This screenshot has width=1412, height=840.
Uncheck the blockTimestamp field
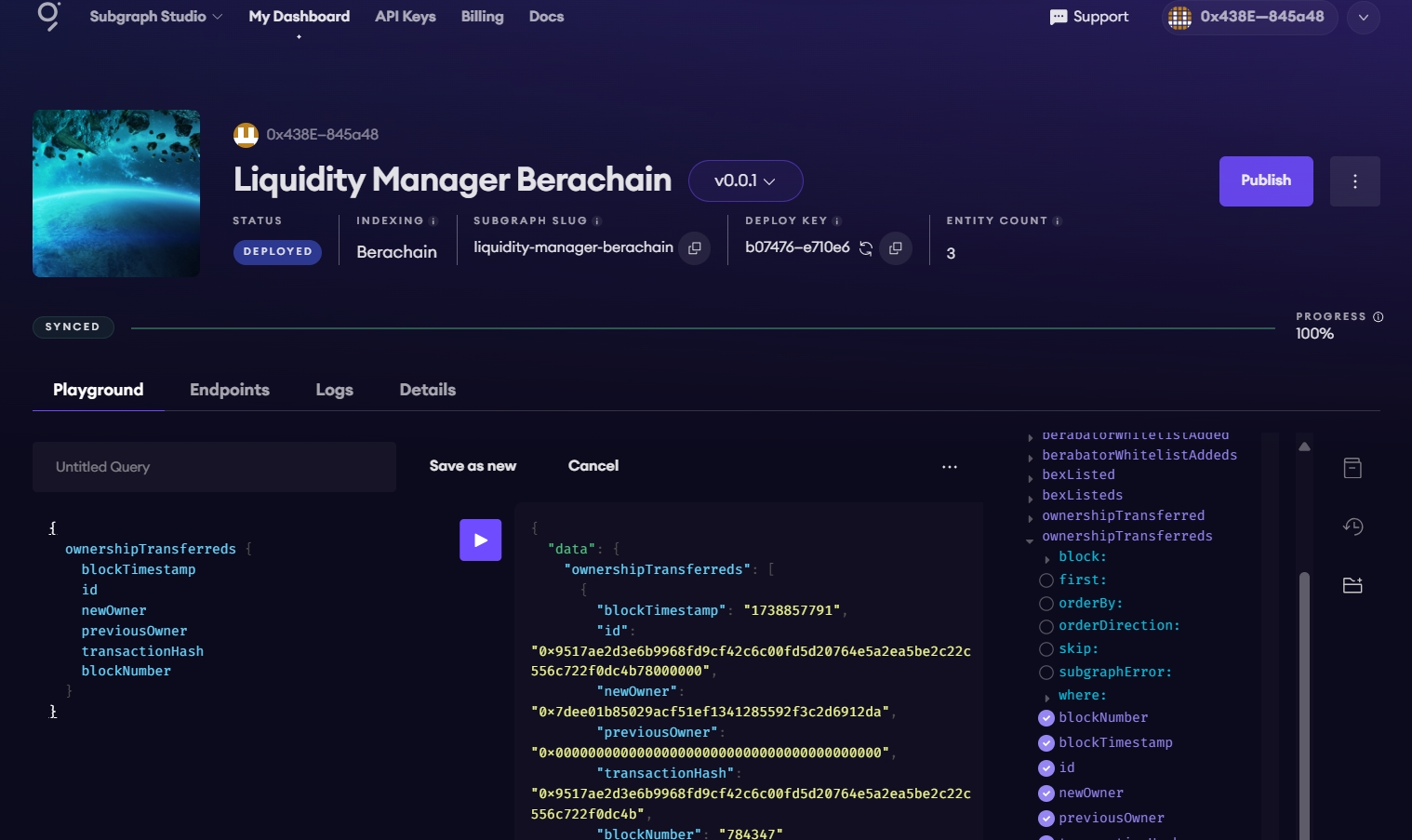tap(1046, 743)
